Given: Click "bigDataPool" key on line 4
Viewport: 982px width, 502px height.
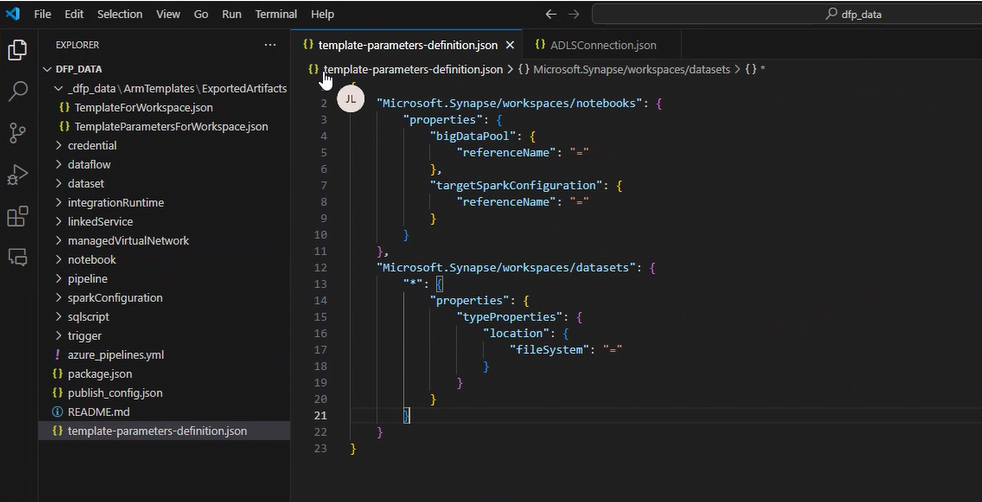Looking at the screenshot, I should [473, 136].
